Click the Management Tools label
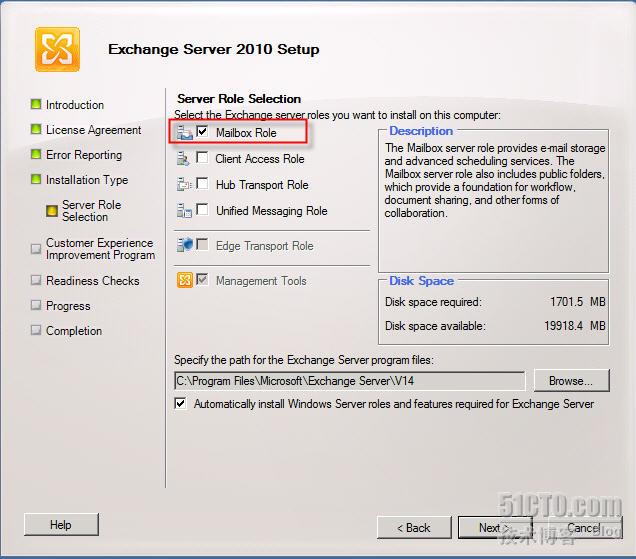 (x=261, y=281)
